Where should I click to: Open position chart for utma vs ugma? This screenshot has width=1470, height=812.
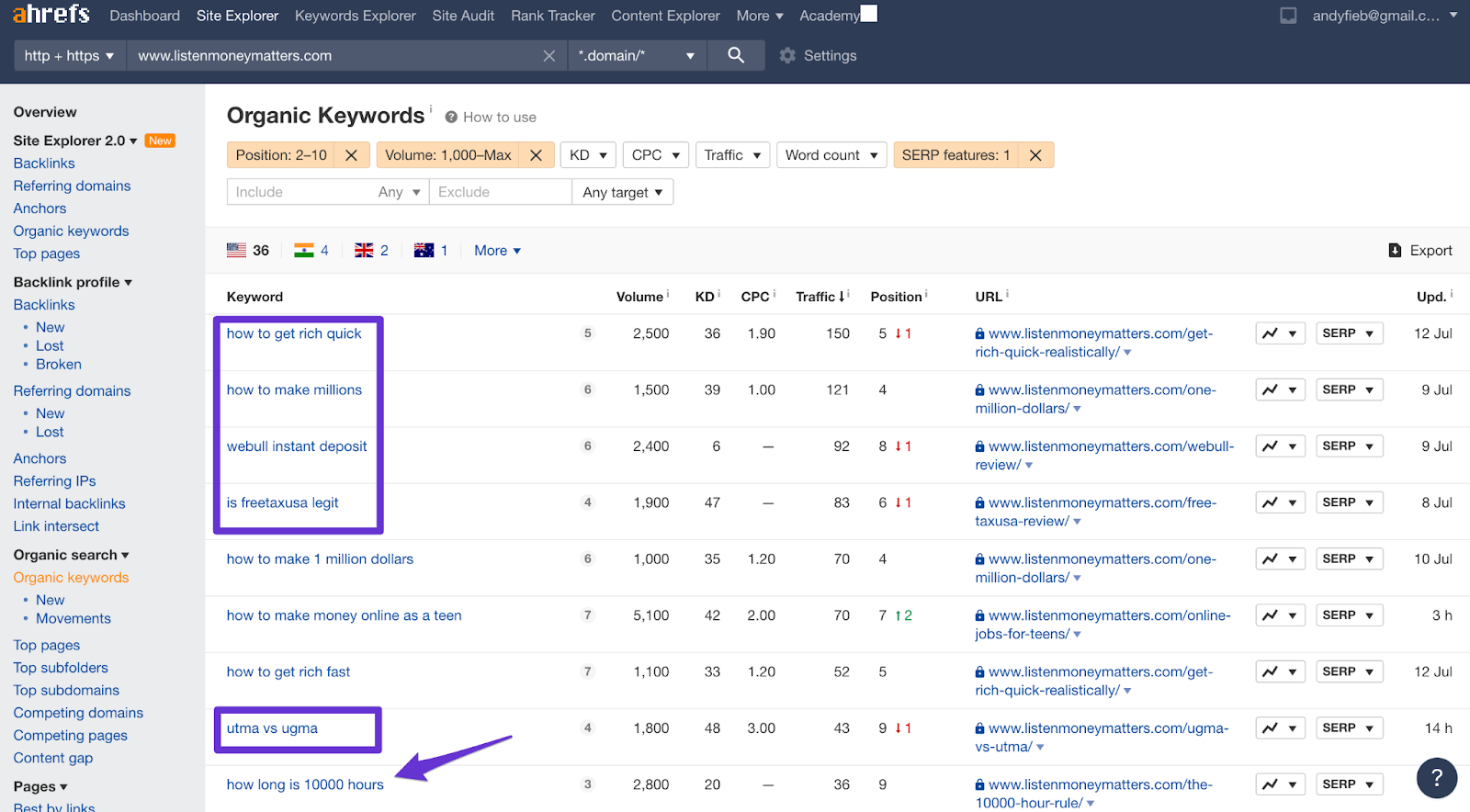point(1280,728)
